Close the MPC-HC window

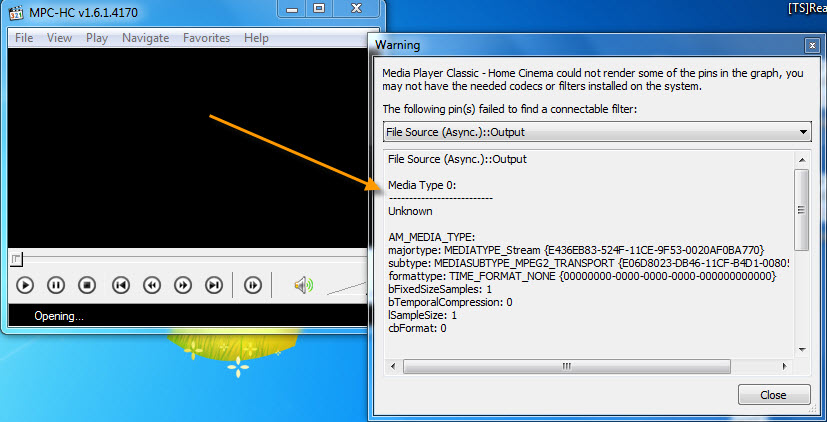pyautogui.click(x=357, y=9)
